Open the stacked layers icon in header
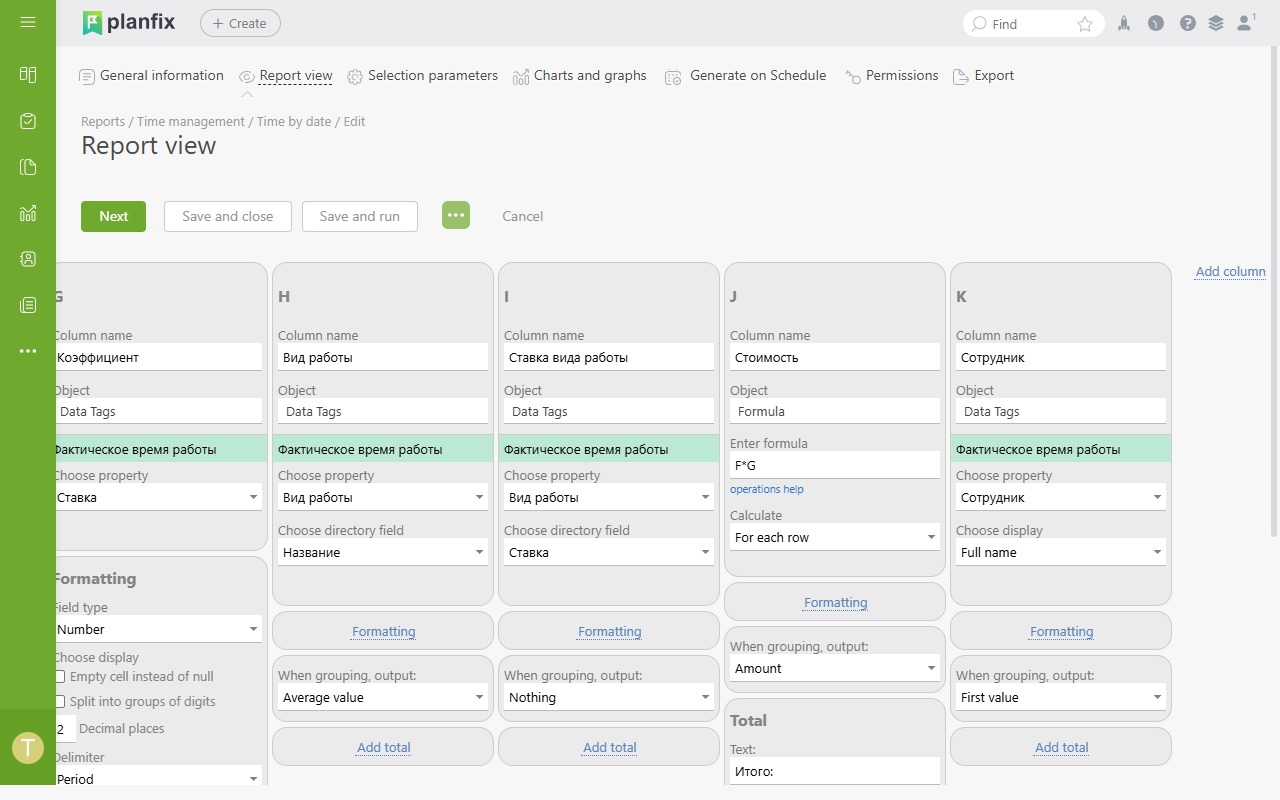Screen dimensions: 1280x800 [x=1216, y=23]
